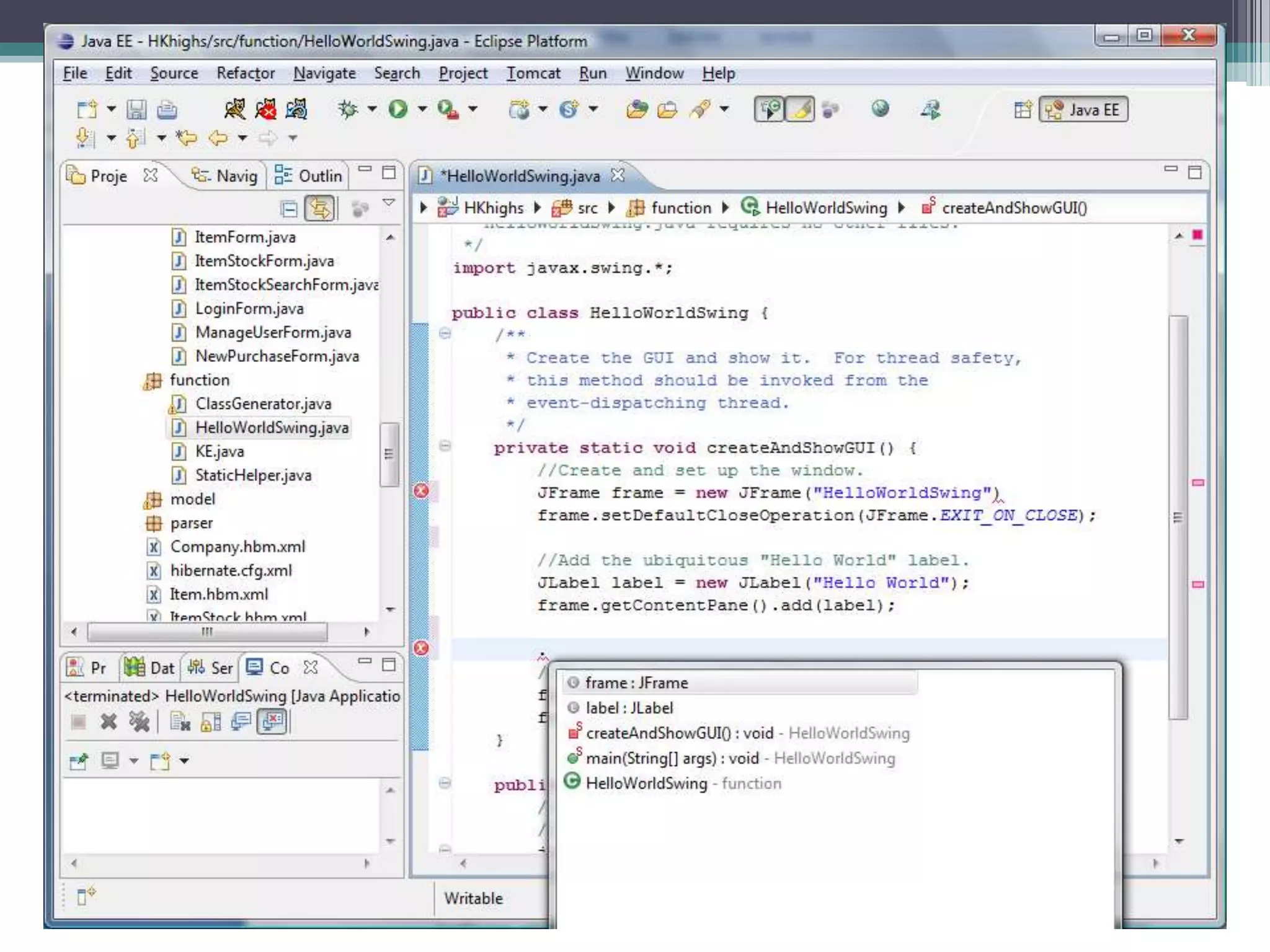Collapse the createAndShowGUI method fold marker

445,446
